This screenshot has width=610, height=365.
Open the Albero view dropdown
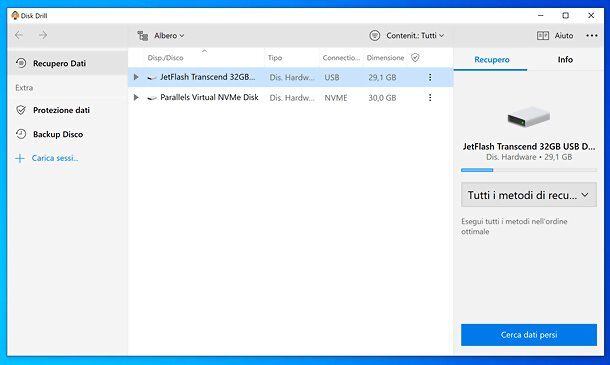169,36
